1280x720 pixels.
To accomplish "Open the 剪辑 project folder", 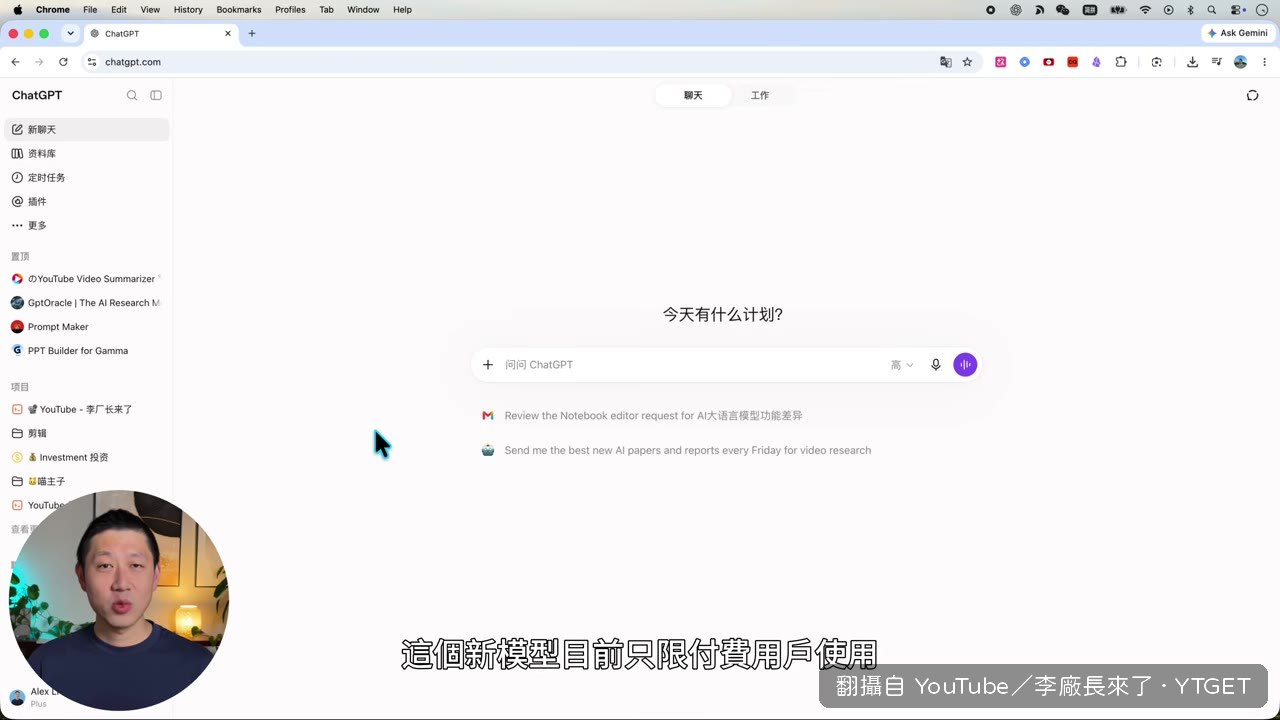I will coord(87,433).
